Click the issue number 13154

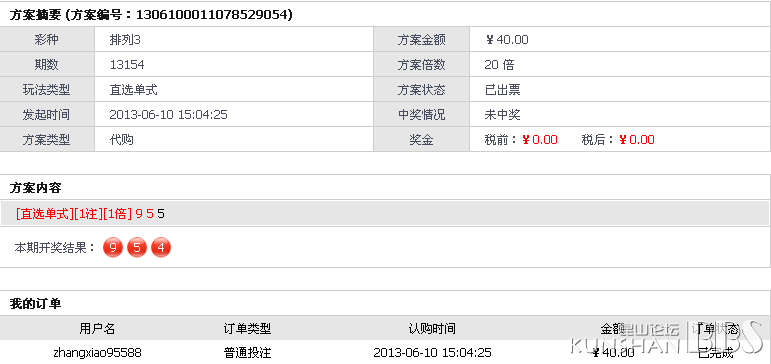pyautogui.click(x=127, y=65)
